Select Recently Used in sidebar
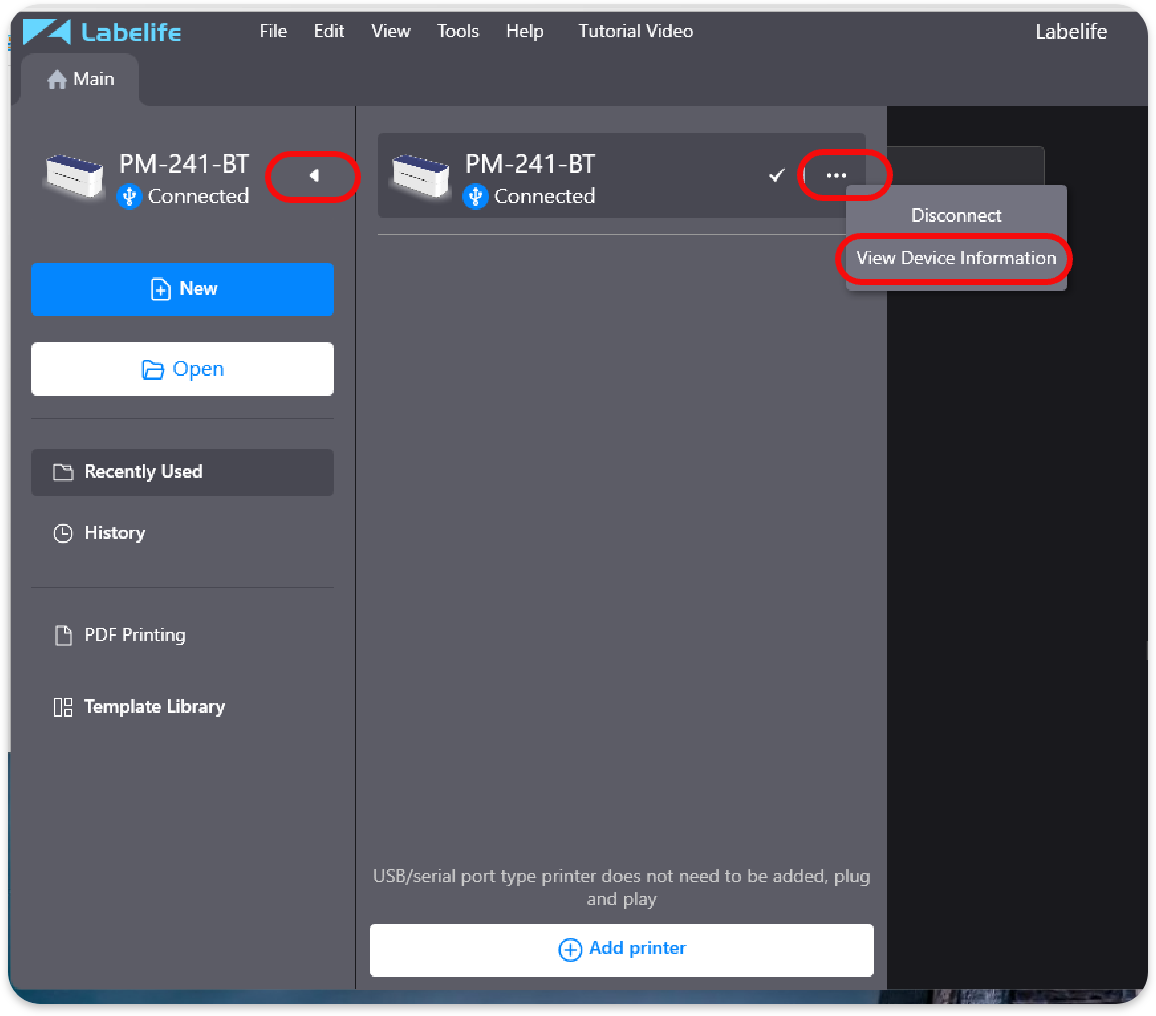Screen dimensions: 1156x1016 pos(182,472)
